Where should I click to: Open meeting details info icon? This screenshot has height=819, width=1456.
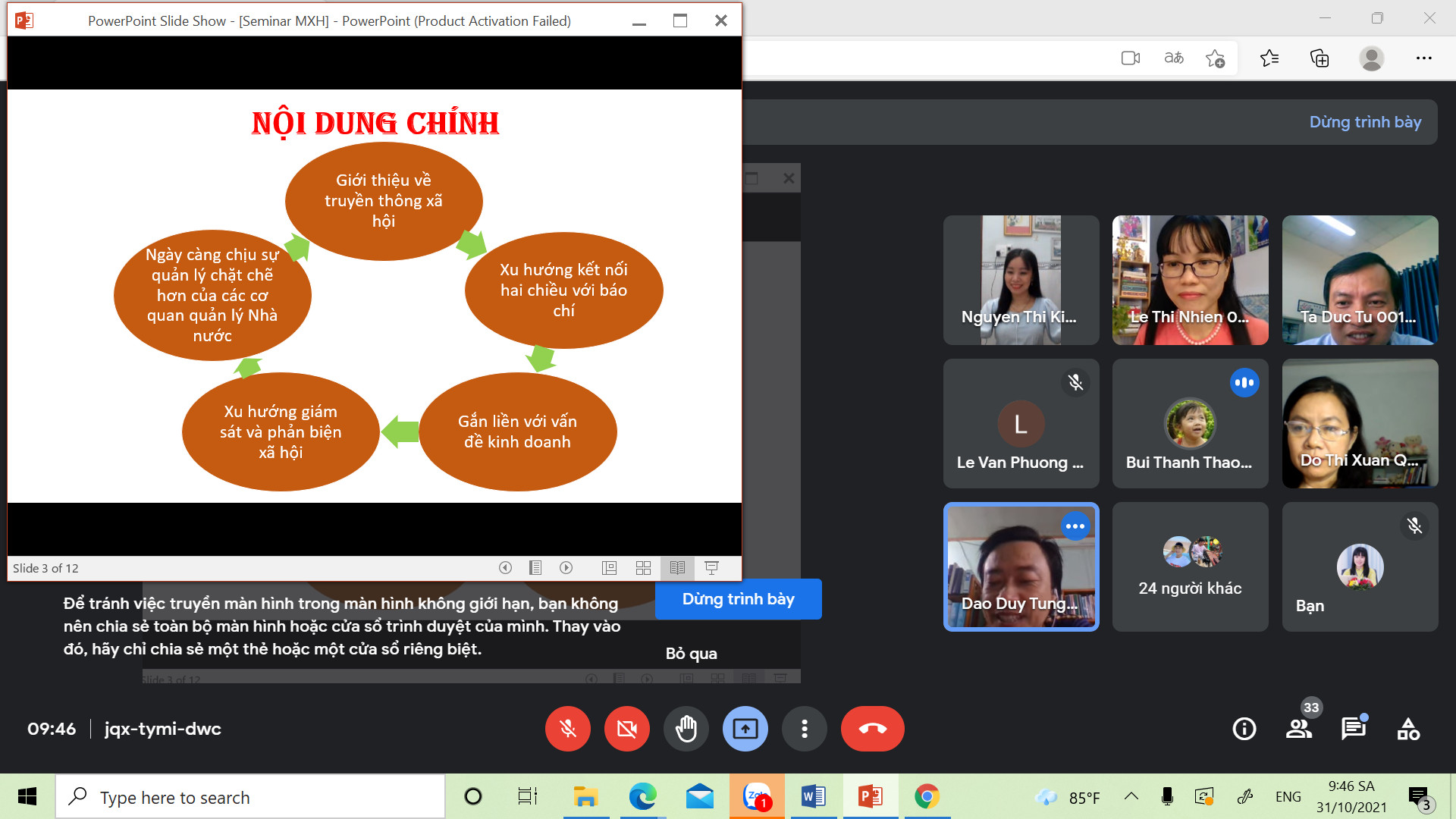pos(1244,729)
